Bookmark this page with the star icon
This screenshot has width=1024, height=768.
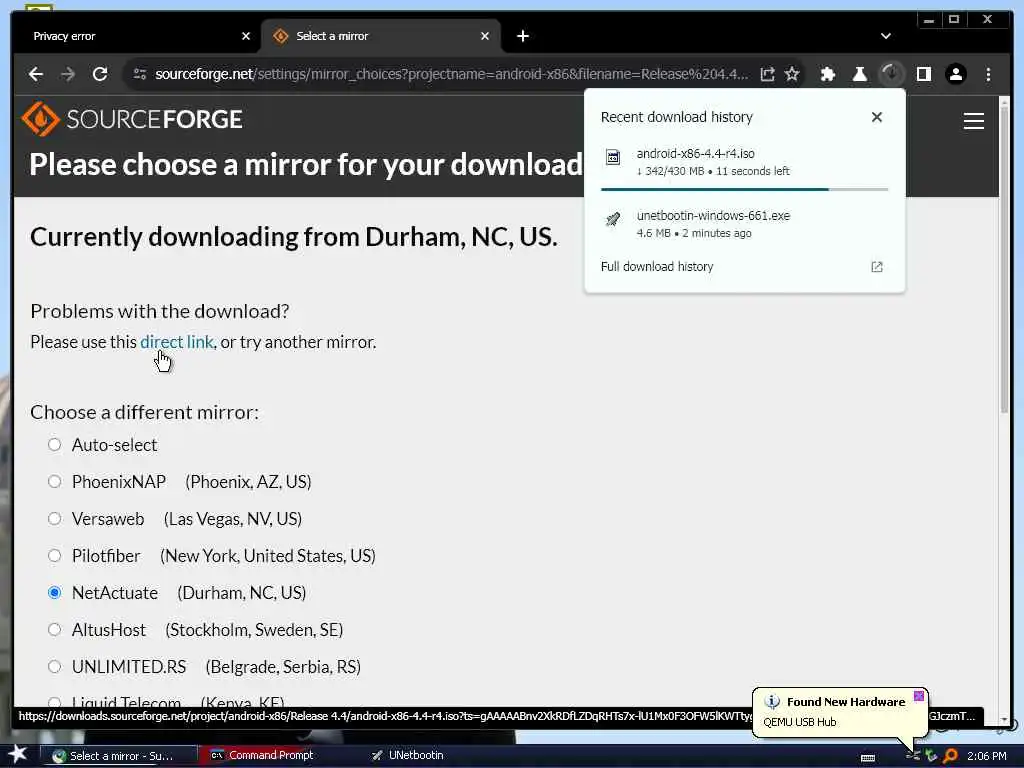[x=792, y=74]
